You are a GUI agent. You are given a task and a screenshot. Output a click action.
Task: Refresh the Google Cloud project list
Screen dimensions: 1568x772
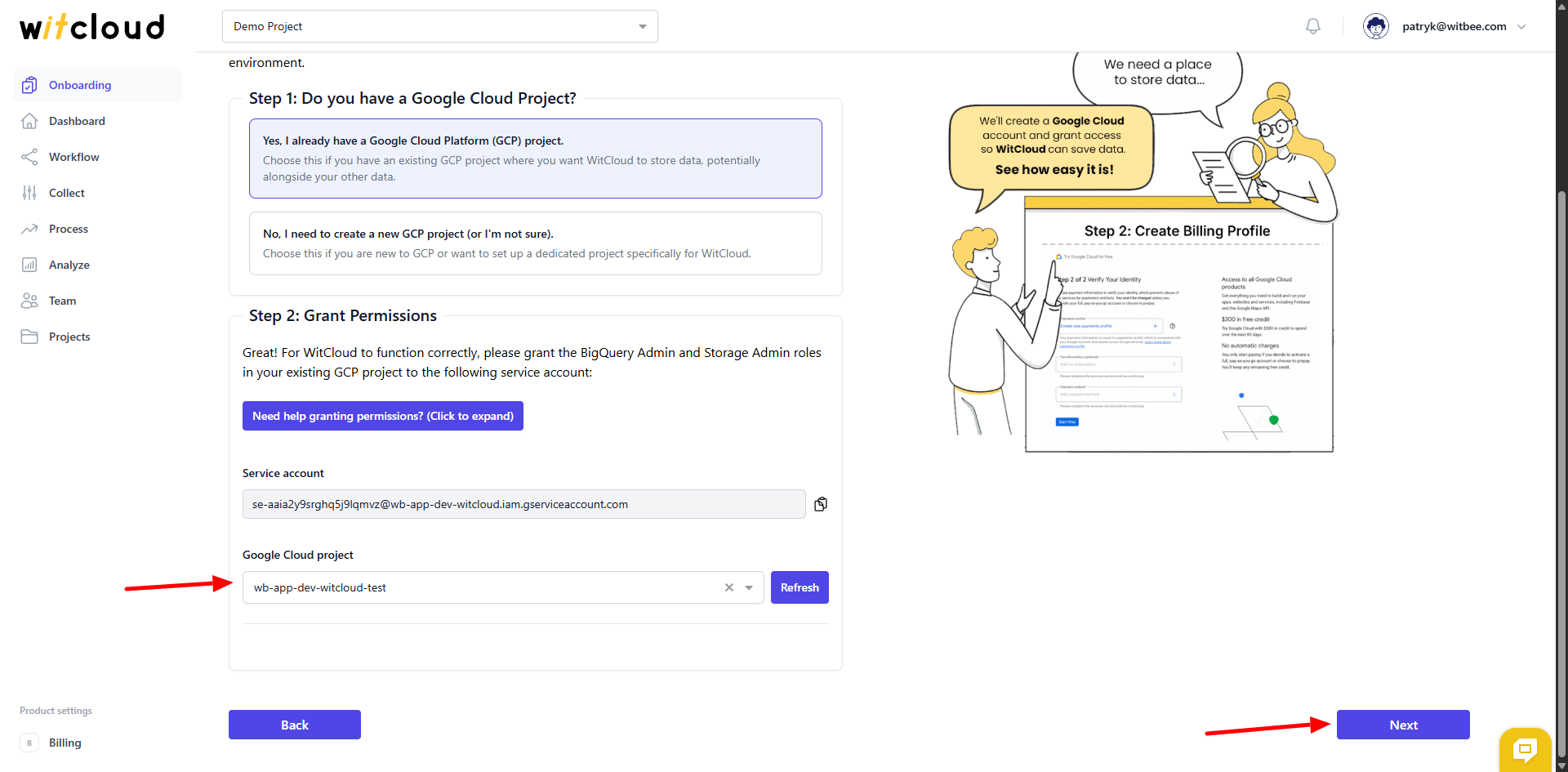coord(799,587)
